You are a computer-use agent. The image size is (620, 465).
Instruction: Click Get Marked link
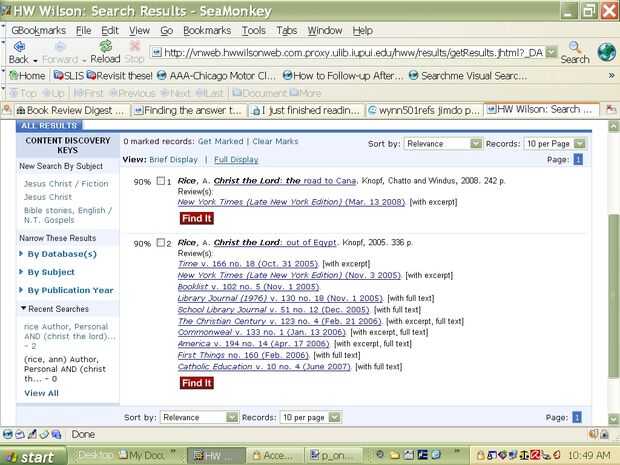coord(221,141)
